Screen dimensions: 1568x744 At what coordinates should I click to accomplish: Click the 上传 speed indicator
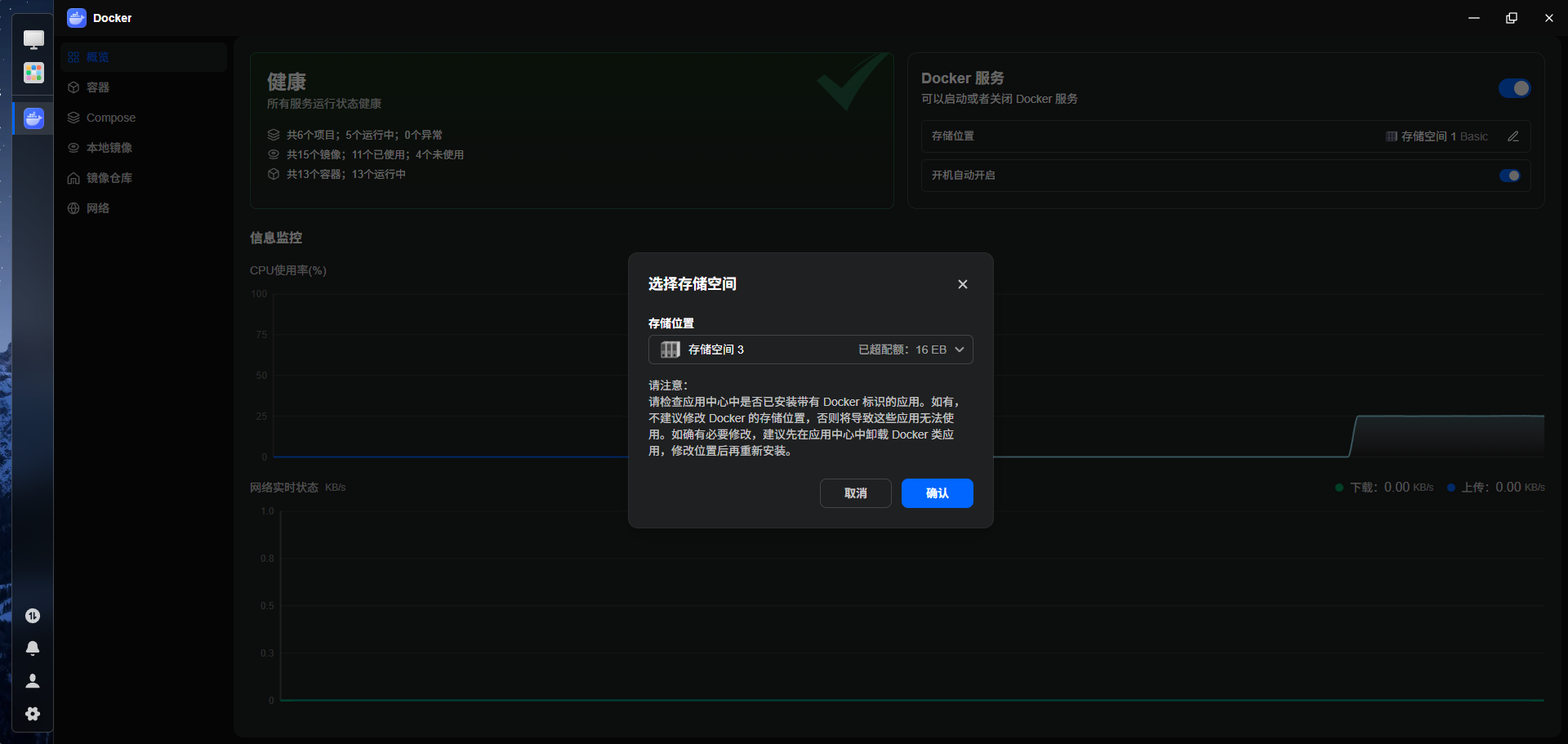[1496, 488]
